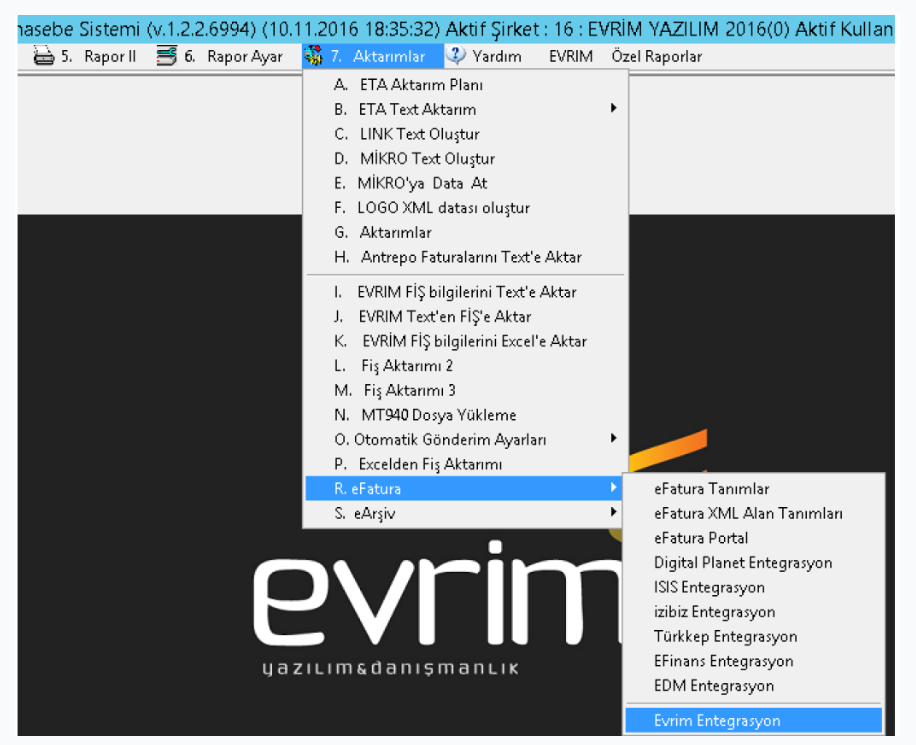Screen dimensions: 916x745
Task: Open eFatura XML Alan Tanımları
Action: coord(754,512)
